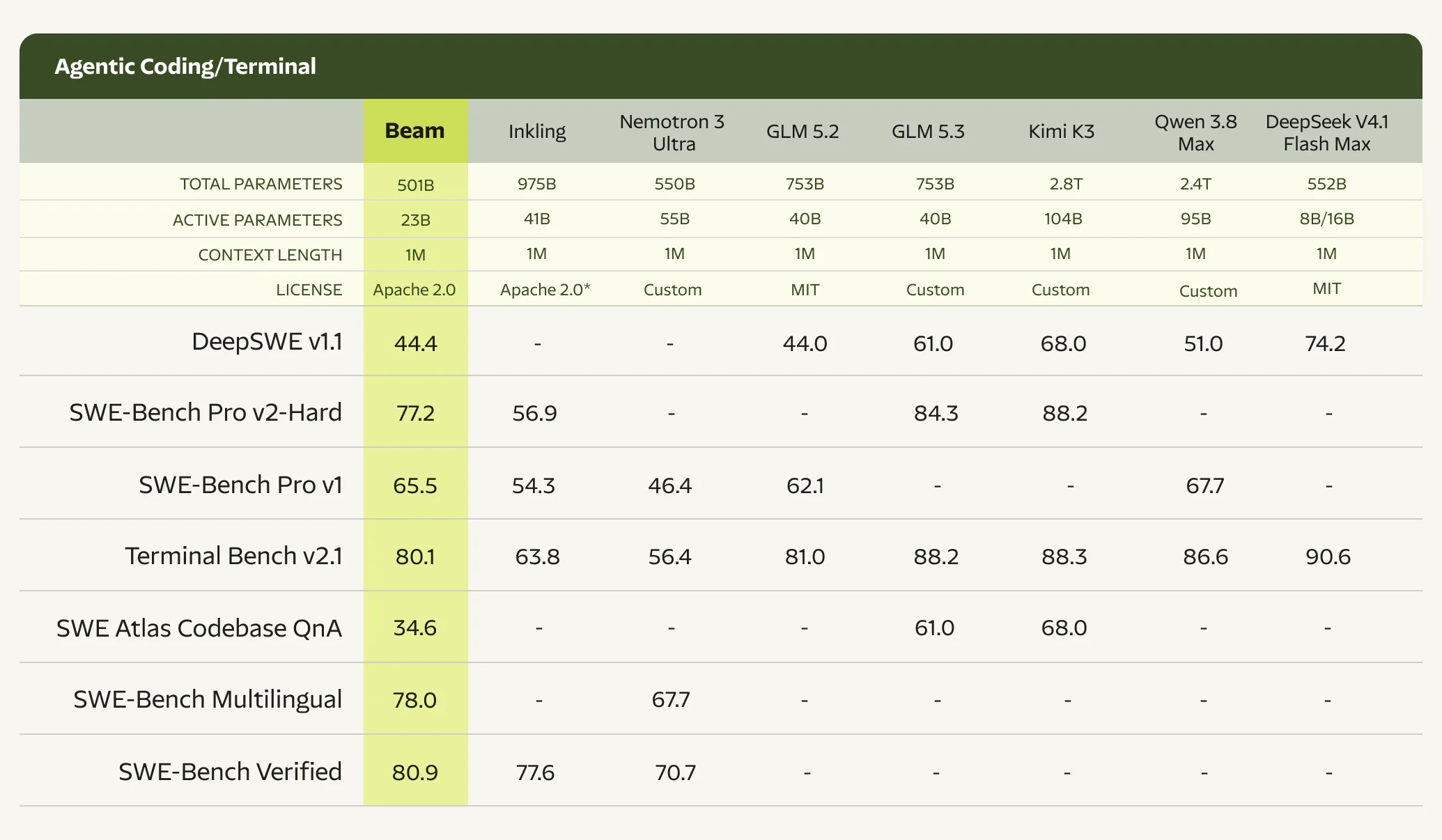Select Beam's Terminal Bench score 80.1
The width and height of the screenshot is (1442, 840).
415,557
